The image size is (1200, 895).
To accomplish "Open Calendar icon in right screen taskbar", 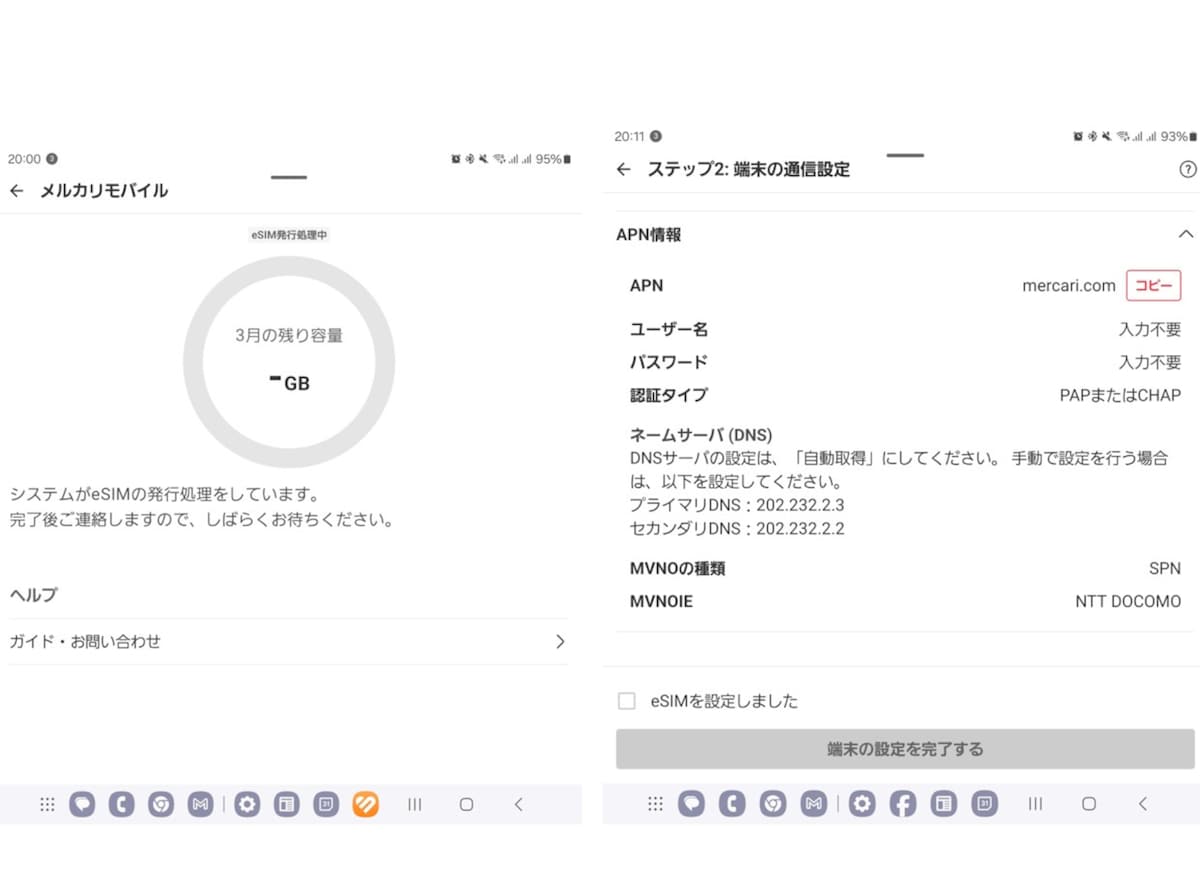I will (x=984, y=804).
